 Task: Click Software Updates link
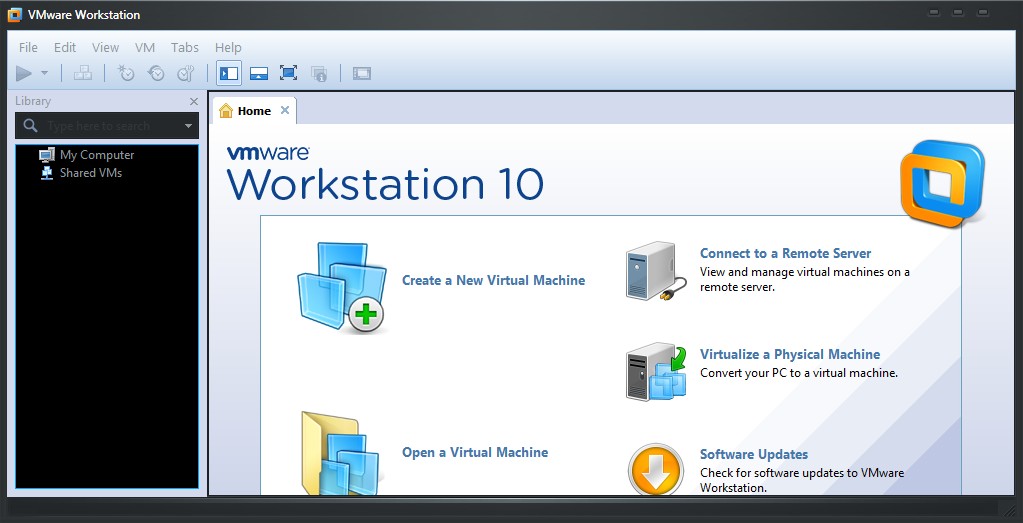754,455
